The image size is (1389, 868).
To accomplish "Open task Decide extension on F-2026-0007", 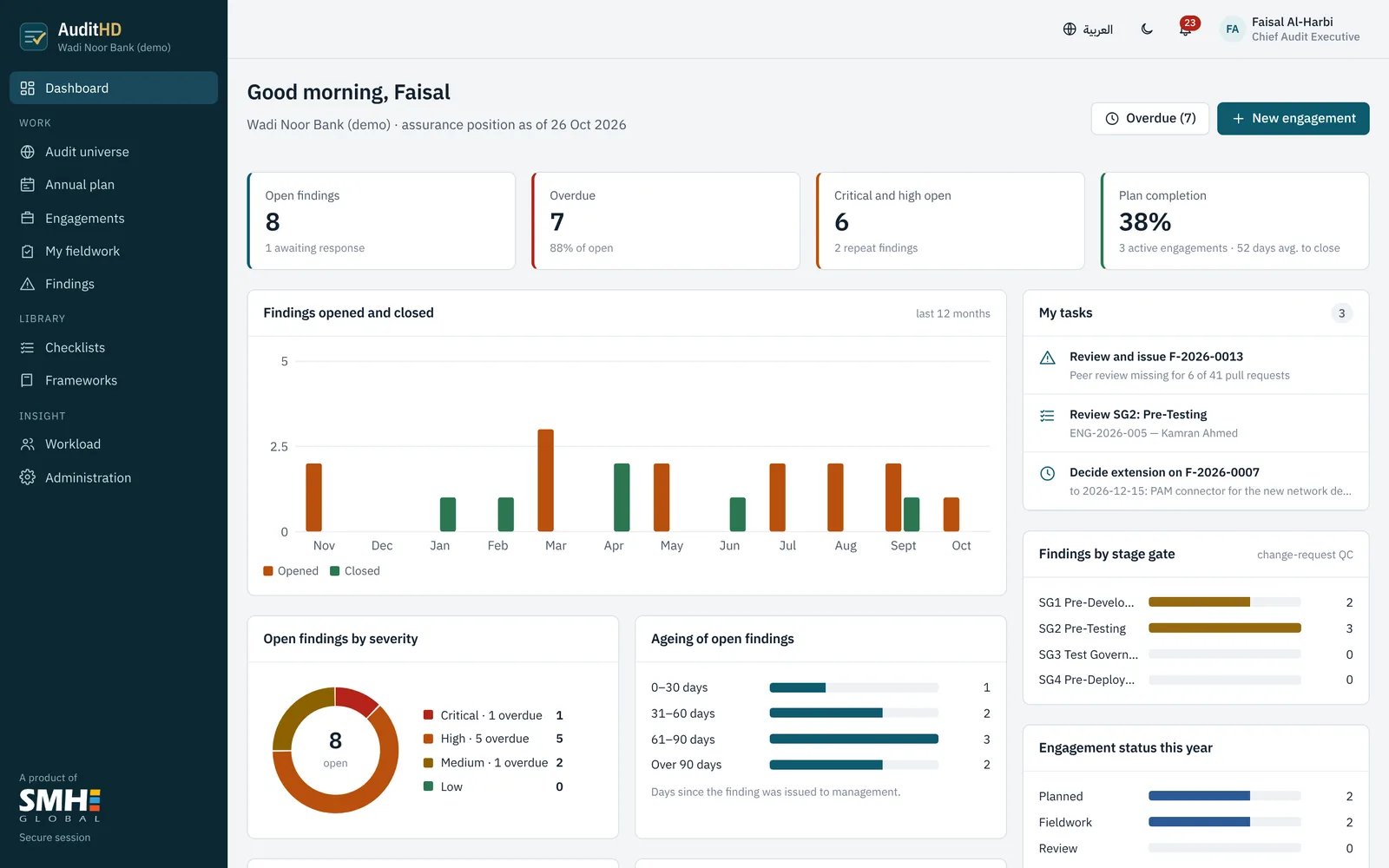I will click(1196, 481).
